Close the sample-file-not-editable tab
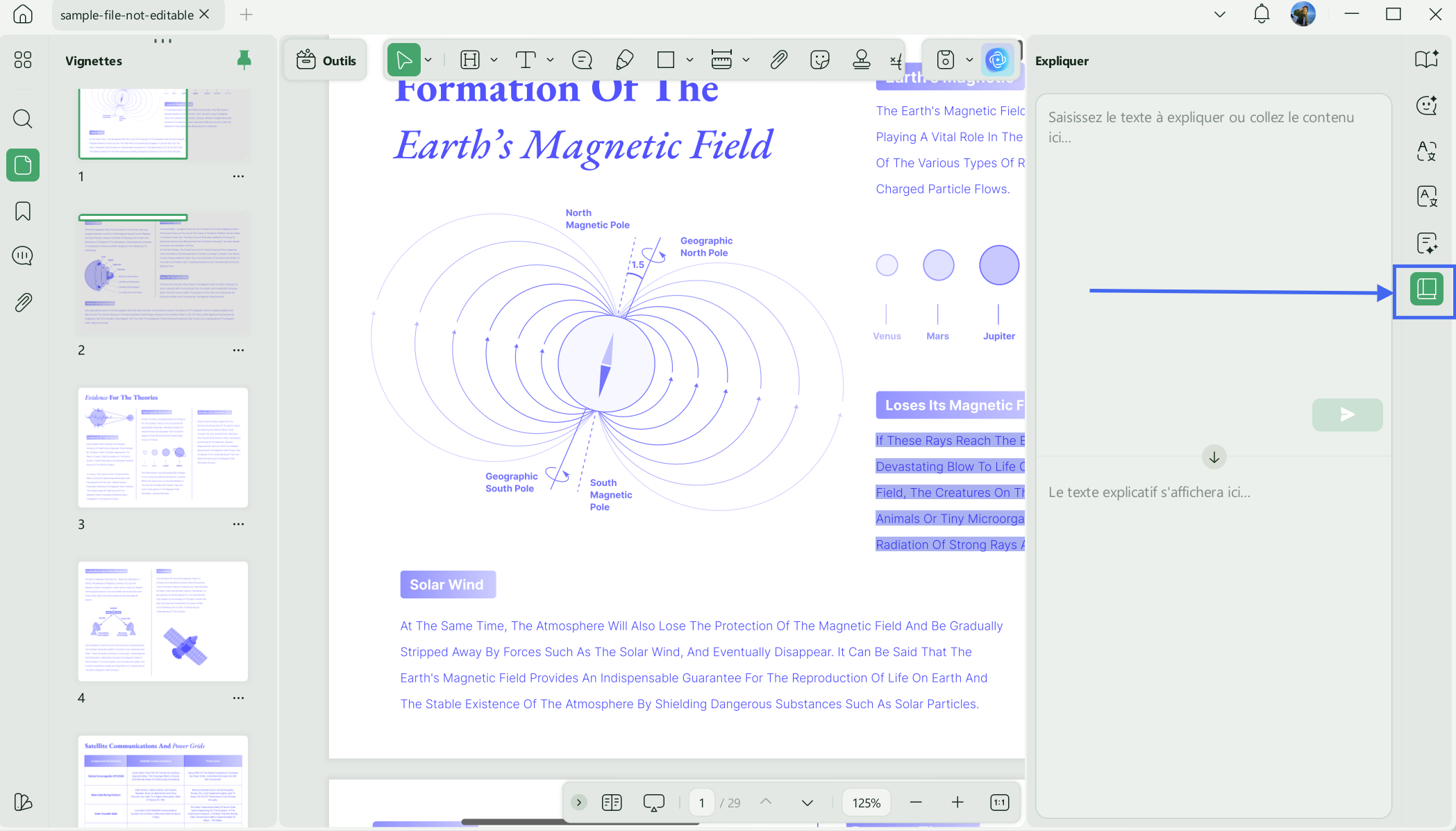This screenshot has width=1456, height=831. coord(205,14)
